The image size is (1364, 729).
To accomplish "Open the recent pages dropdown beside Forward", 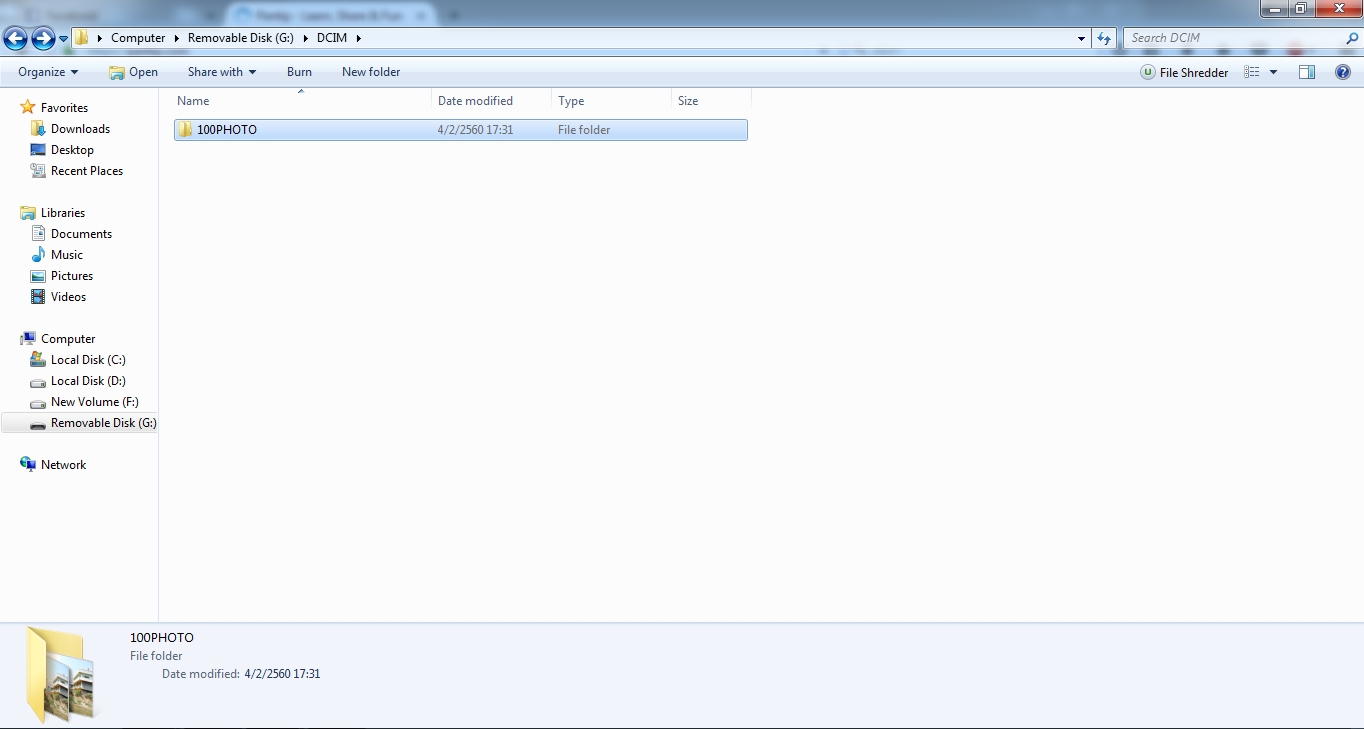I will pyautogui.click(x=64, y=39).
